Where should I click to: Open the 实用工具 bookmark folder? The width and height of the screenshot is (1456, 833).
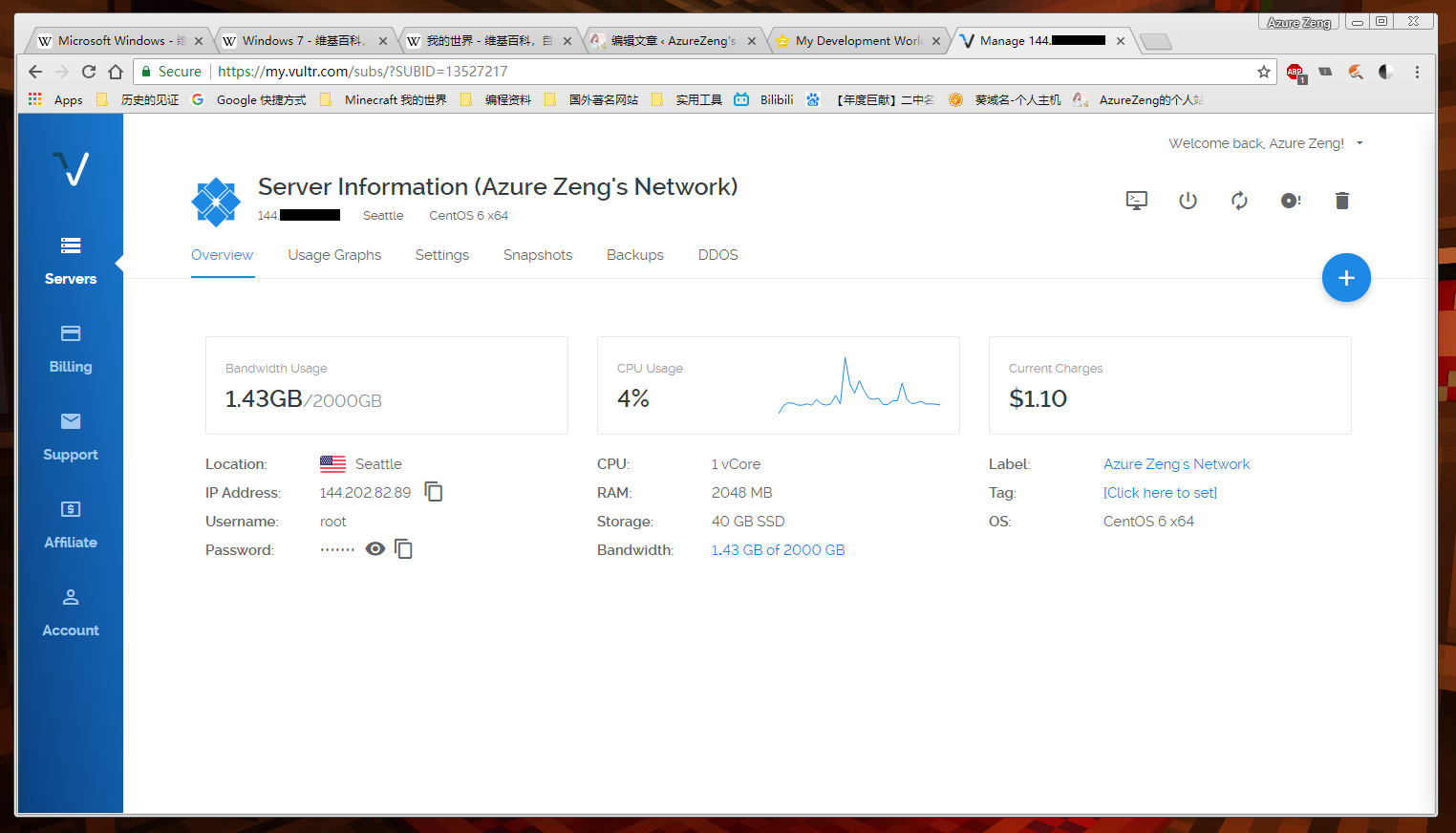(687, 99)
